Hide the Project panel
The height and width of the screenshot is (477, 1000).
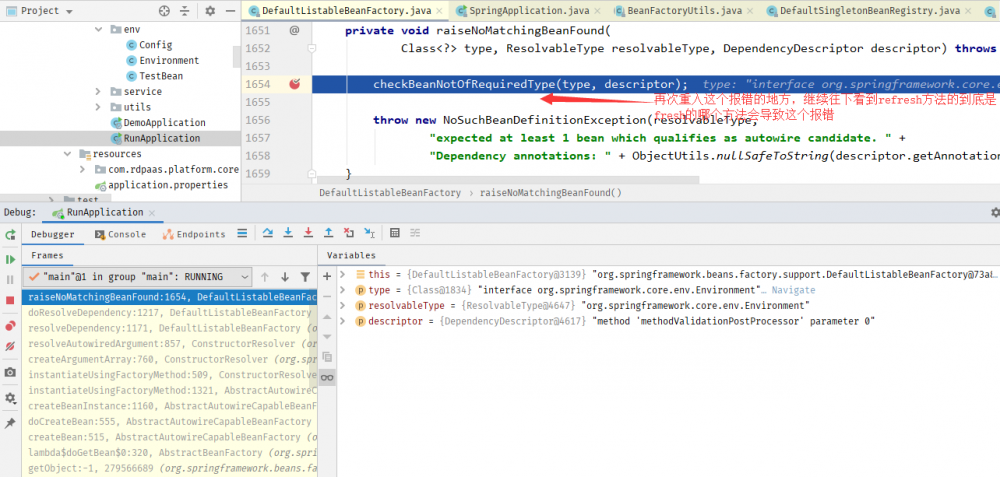[230, 10]
